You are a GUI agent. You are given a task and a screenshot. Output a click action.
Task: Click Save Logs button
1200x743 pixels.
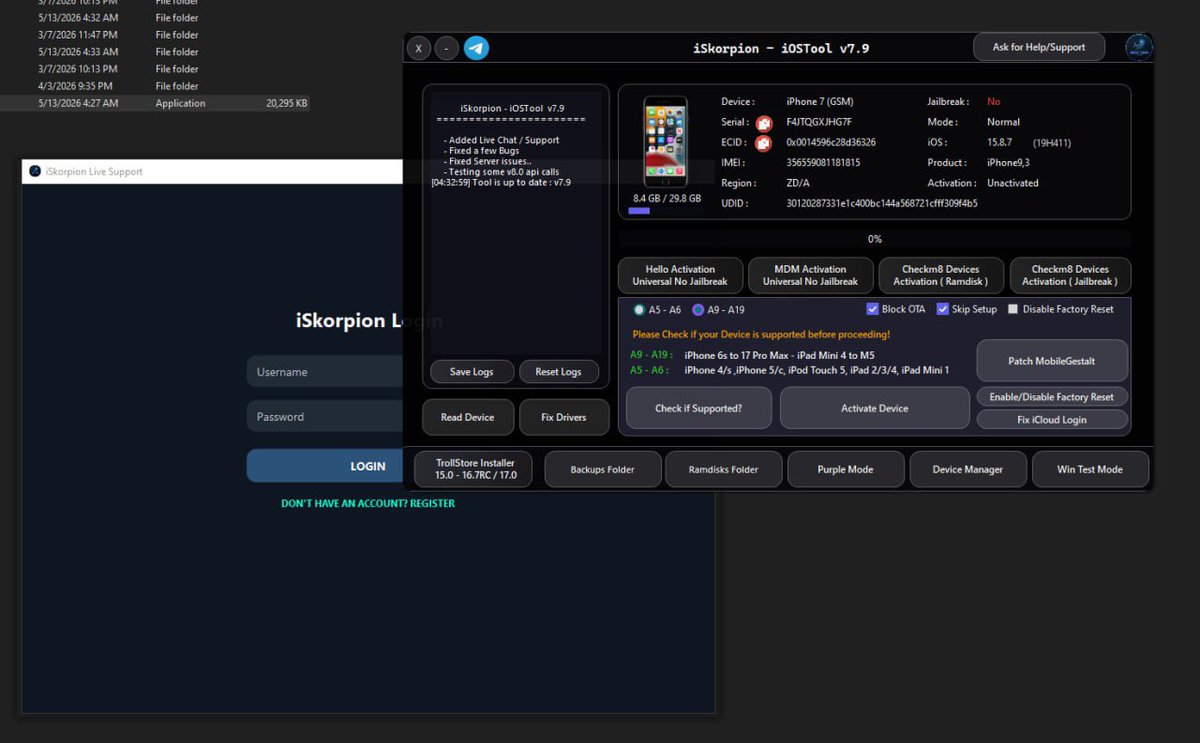pyautogui.click(x=472, y=372)
